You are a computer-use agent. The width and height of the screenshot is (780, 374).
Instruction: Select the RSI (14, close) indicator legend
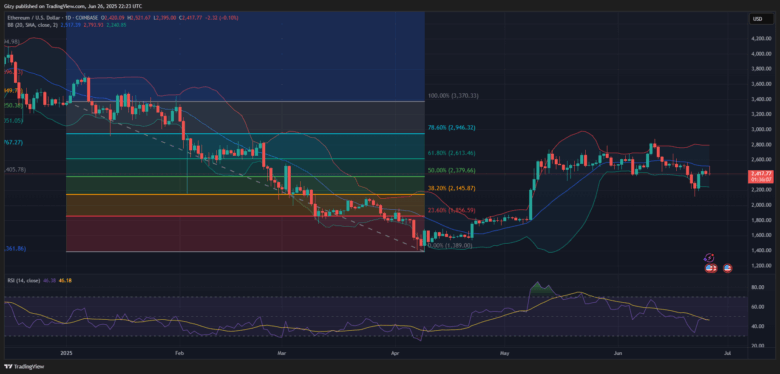point(25,281)
